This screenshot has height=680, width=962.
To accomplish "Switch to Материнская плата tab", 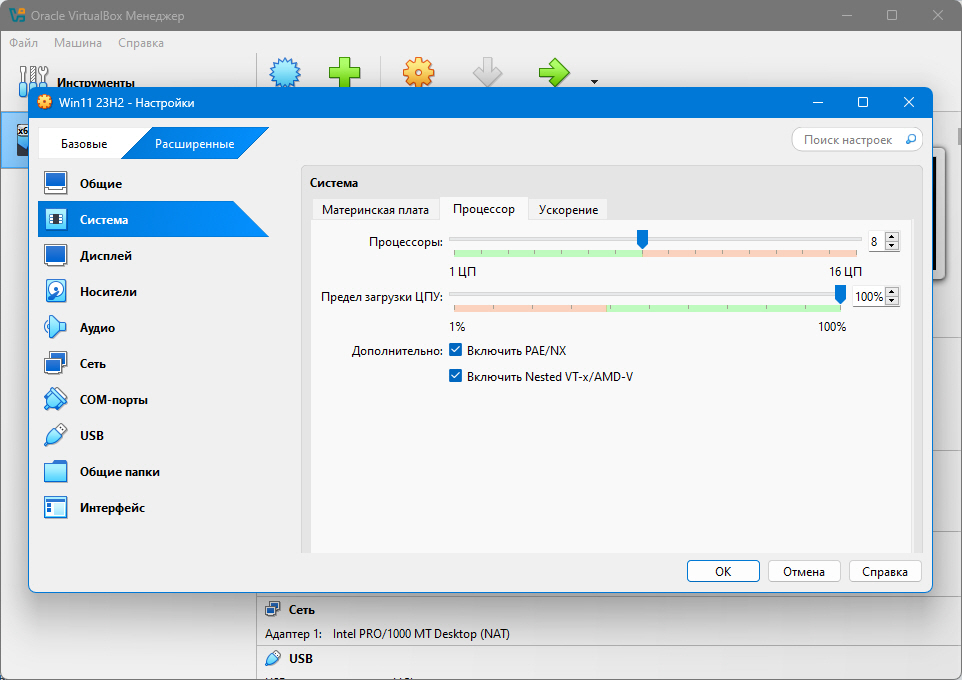I will tap(375, 209).
